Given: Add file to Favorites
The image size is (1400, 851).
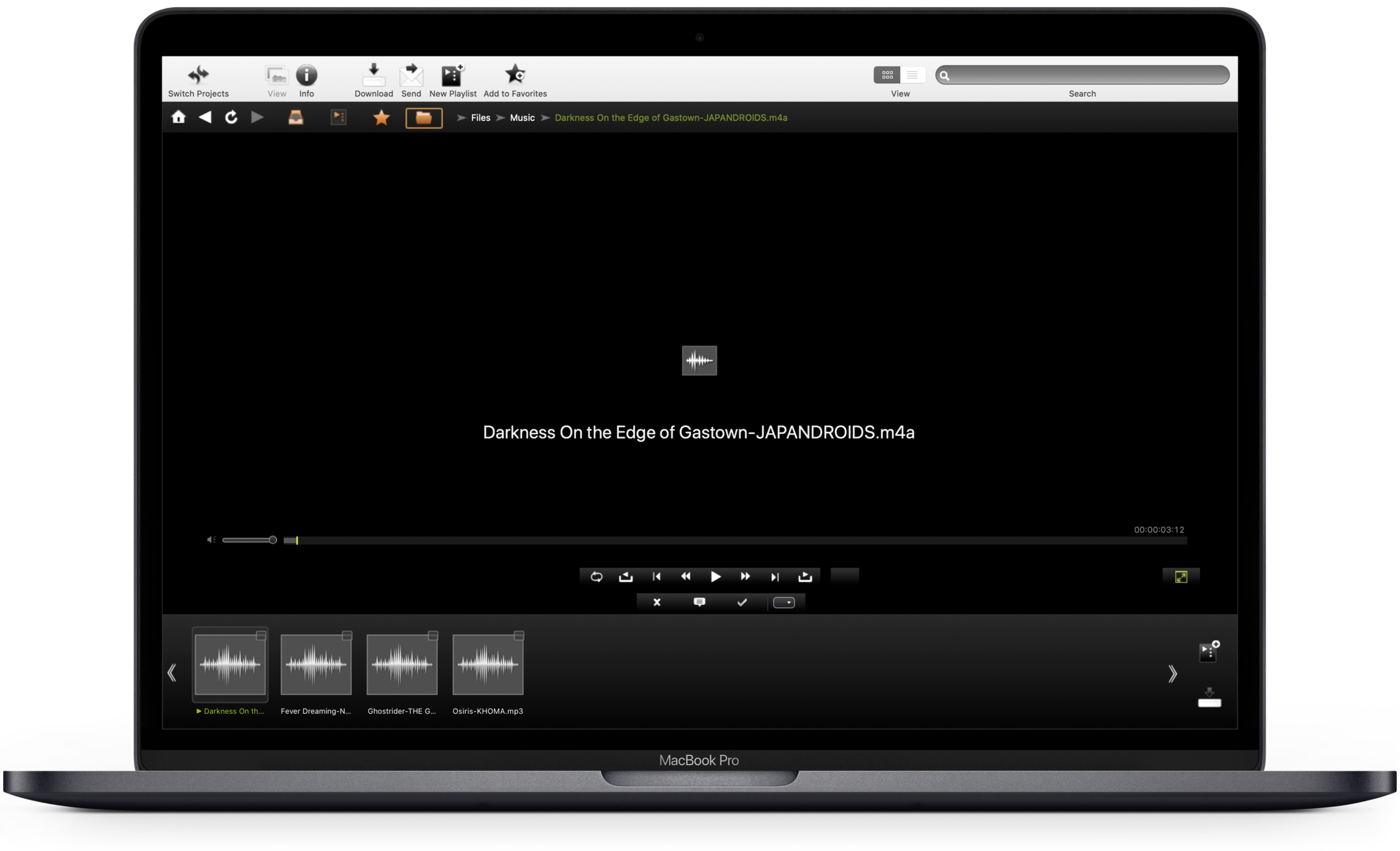Looking at the screenshot, I should point(515,75).
